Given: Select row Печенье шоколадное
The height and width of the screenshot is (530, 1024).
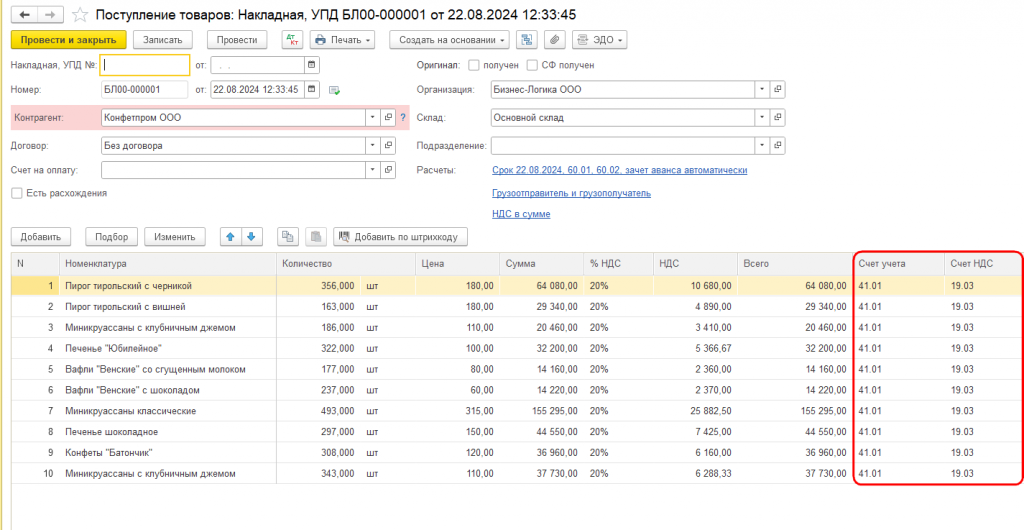Looking at the screenshot, I should point(517,431).
